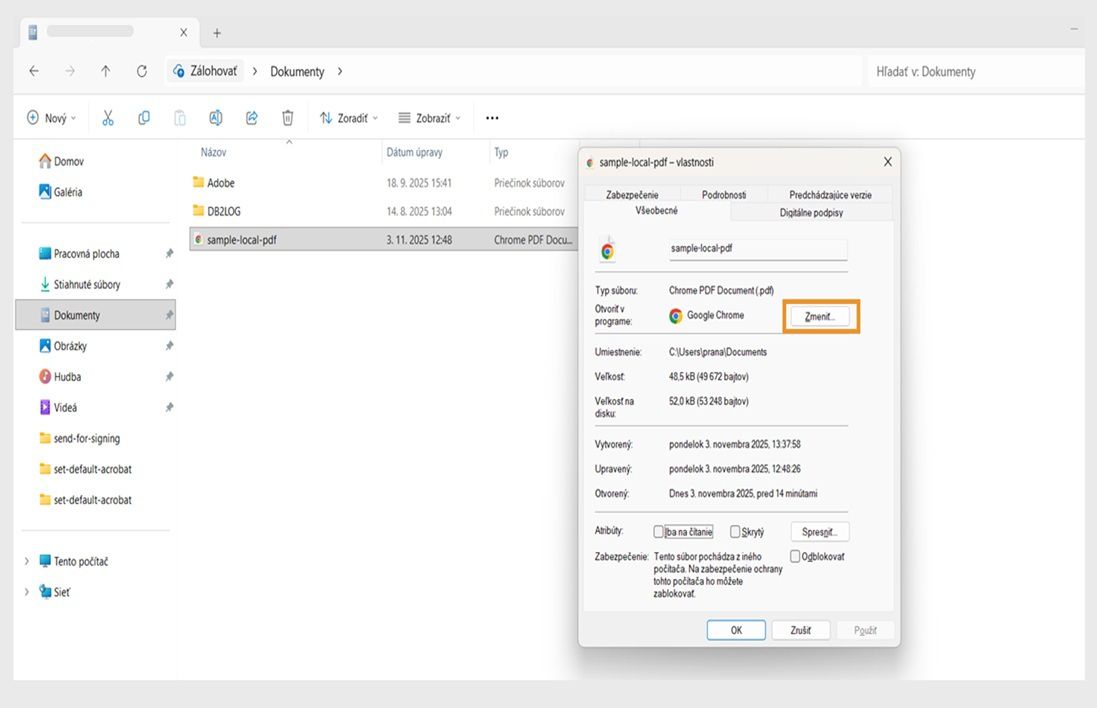
Task: Open the three-dot more options menu
Action: point(493,118)
